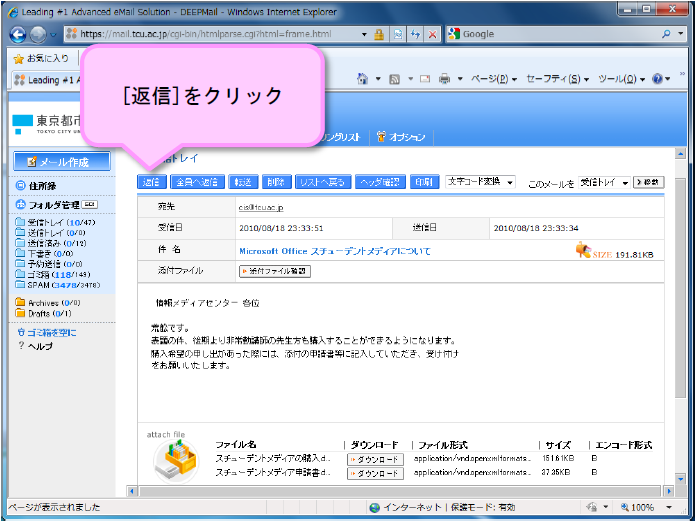The width and height of the screenshot is (696, 521).
Task: Download the スチューデントメディア申請書 attachment
Action: pos(375,474)
